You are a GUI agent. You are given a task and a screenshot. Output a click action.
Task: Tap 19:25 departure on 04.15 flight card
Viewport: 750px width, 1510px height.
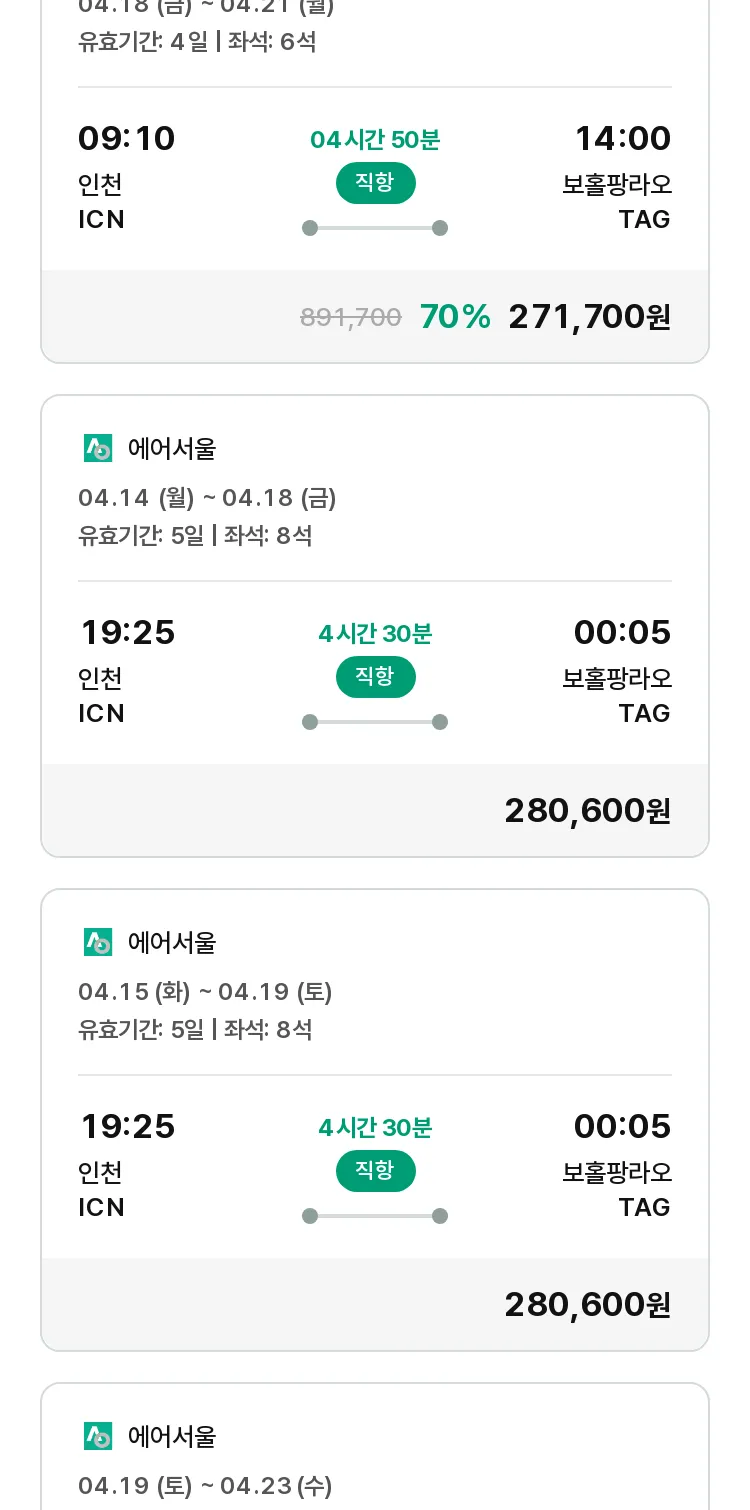(x=127, y=1127)
